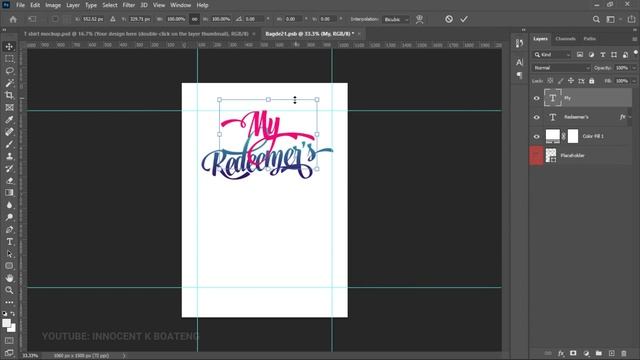Viewport: 640px width, 360px height.
Task: Open the Interpolation Bicubic dropdown
Action: [x=396, y=19]
